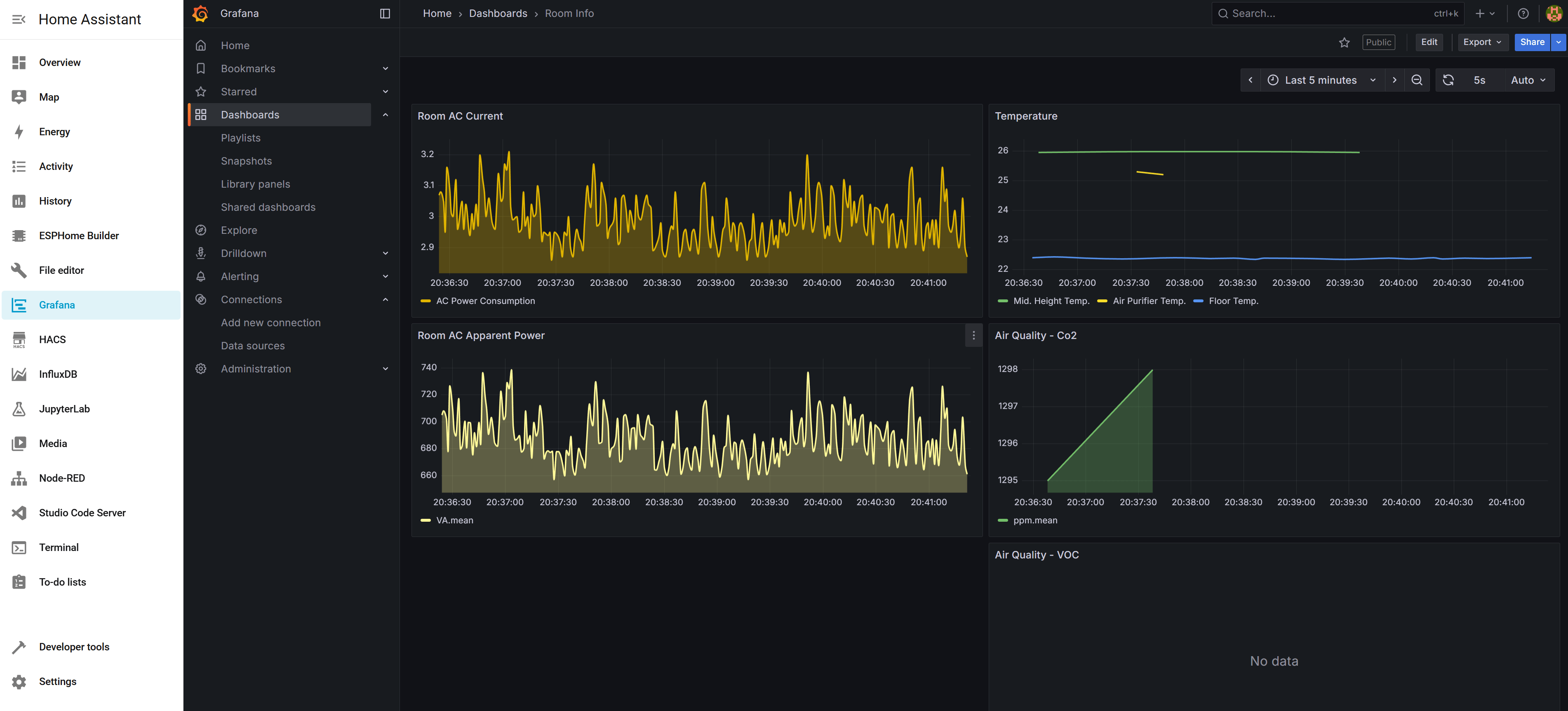Click the refresh dashboard icon
1568x711 pixels.
(x=1448, y=80)
